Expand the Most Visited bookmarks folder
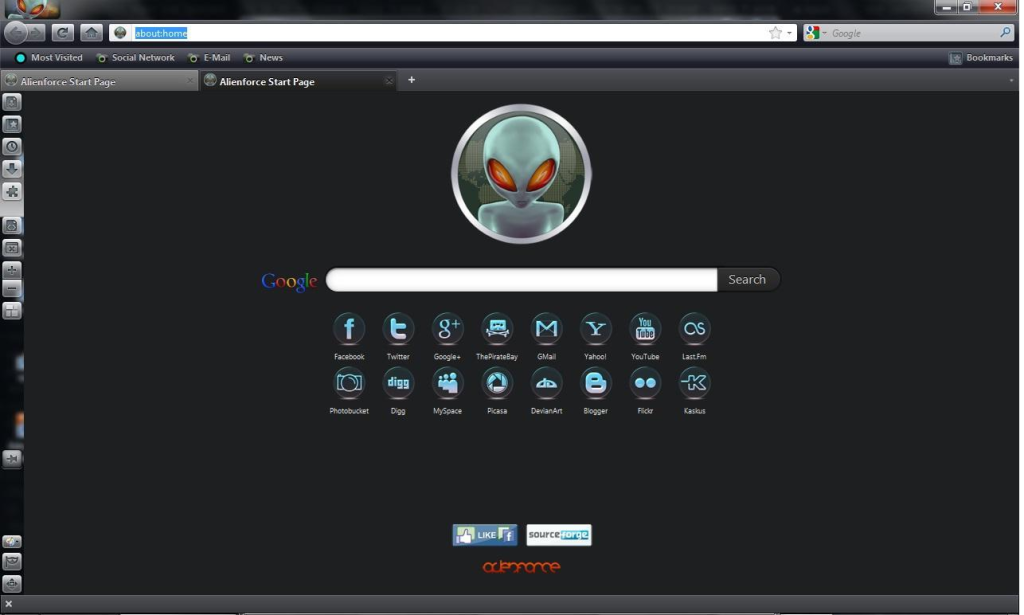This screenshot has width=1024, height=615. click(49, 58)
